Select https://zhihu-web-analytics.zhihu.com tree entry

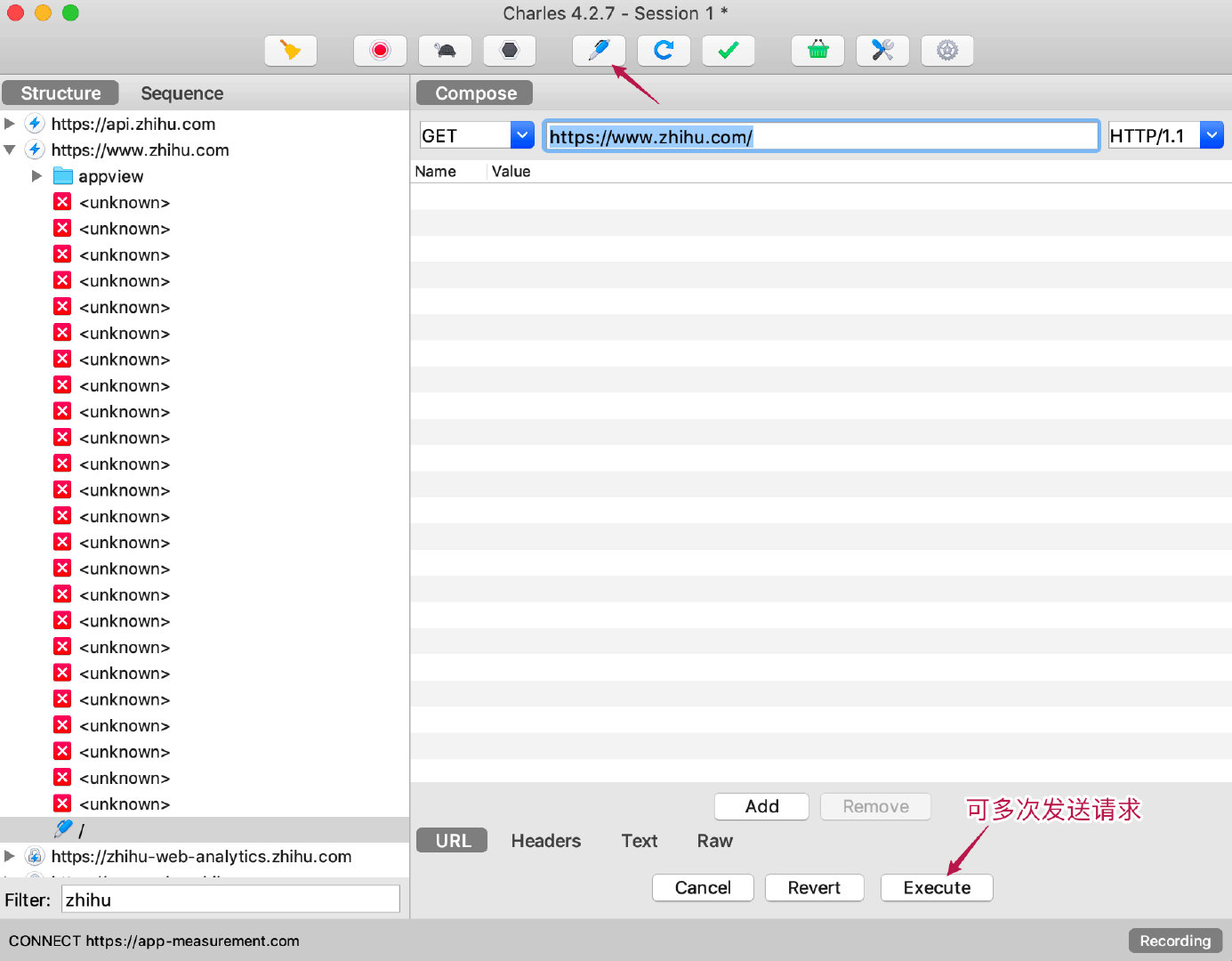coord(201,856)
